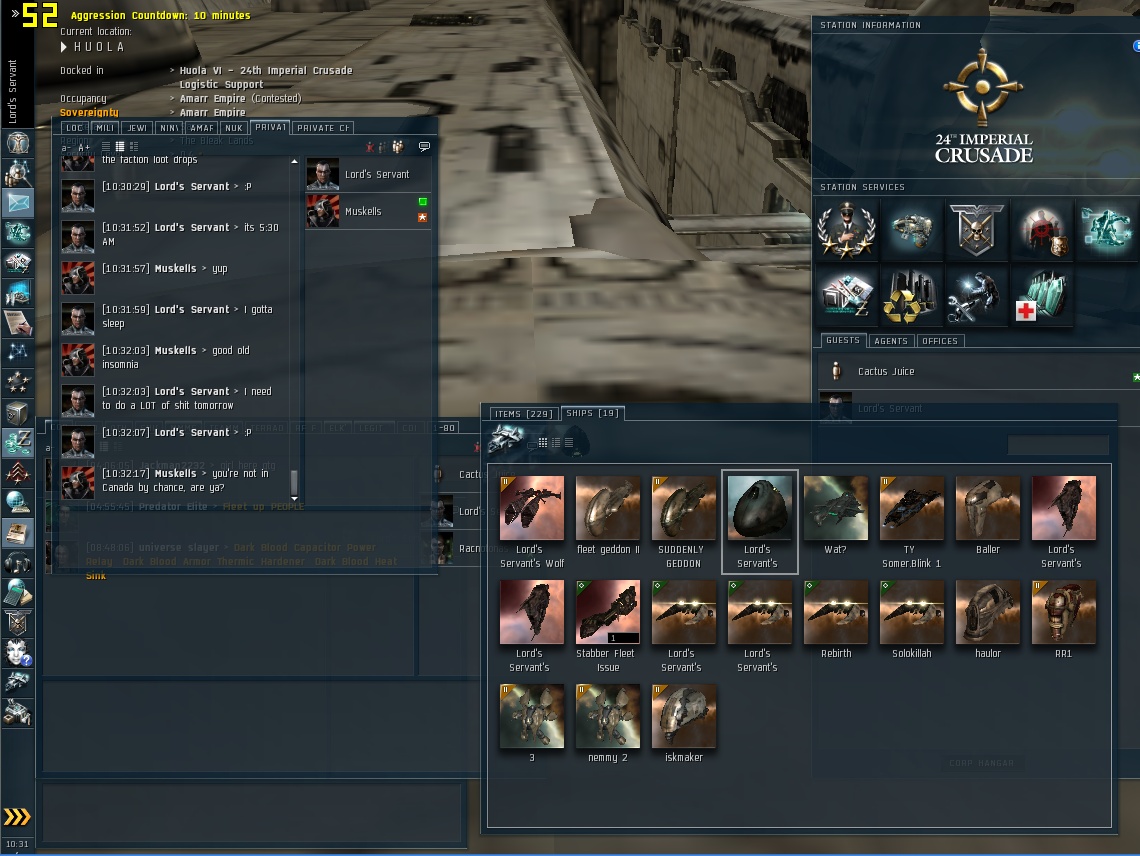Viewport: 1140px width, 856px height.
Task: Select the Stabber Fleet Issue ship
Action: (x=608, y=628)
